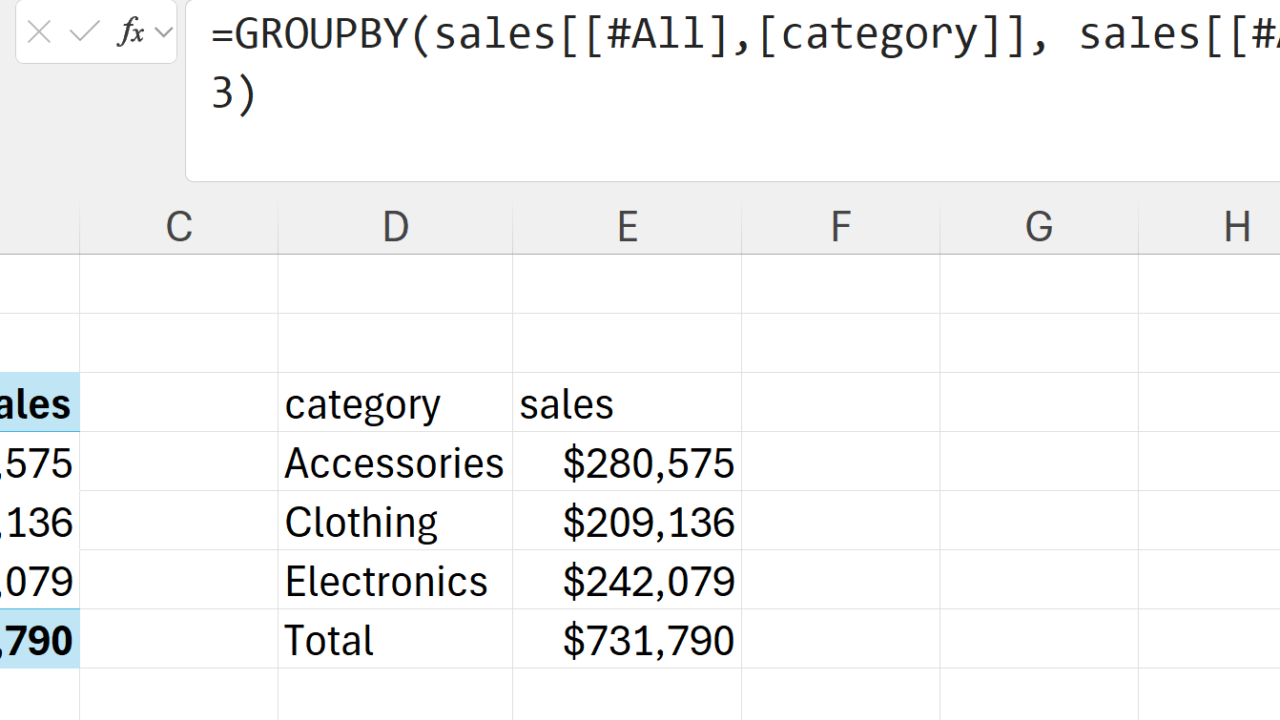Select the Electronics cell

point(395,581)
